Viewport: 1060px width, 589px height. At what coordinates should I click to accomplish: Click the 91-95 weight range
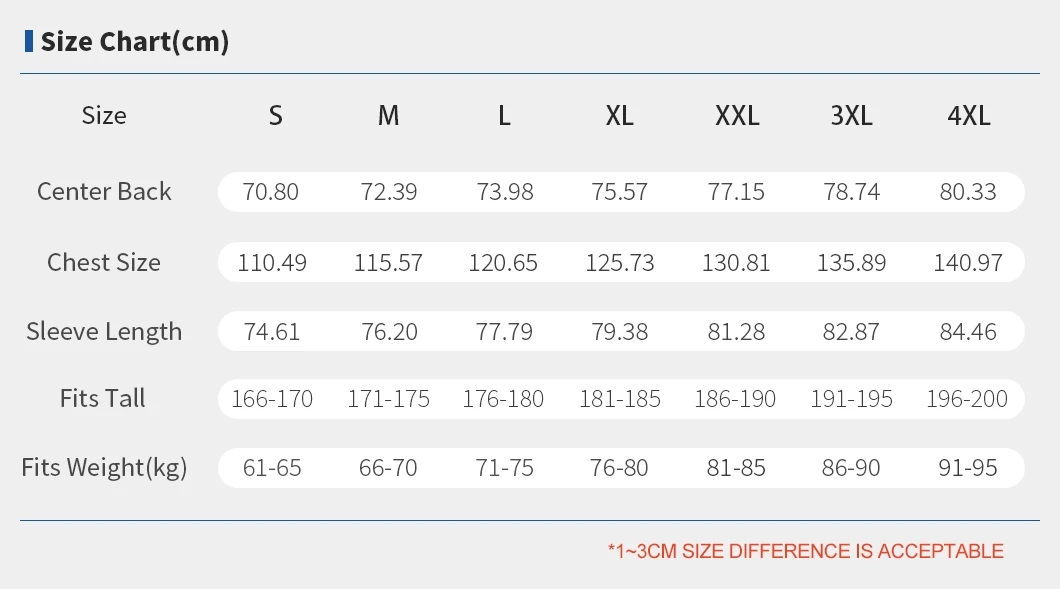point(968,467)
